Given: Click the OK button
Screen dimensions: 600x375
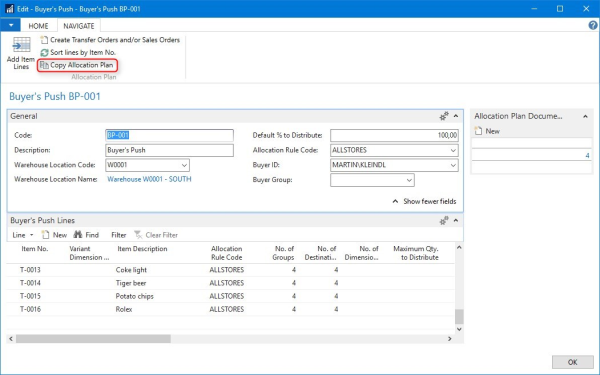Looking at the screenshot, I should point(572,362).
